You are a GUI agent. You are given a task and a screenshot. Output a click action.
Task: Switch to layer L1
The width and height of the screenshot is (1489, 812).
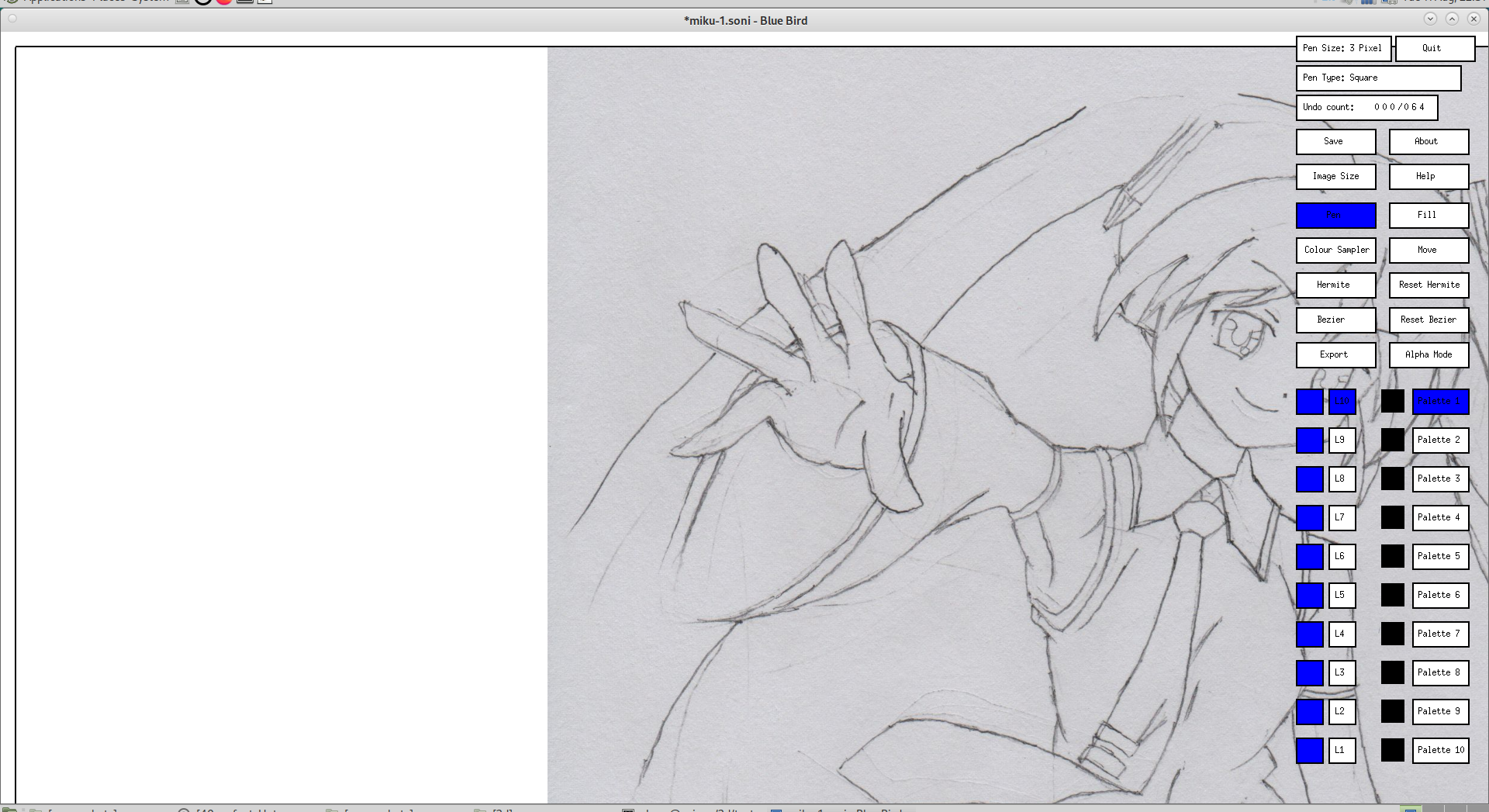(1342, 751)
